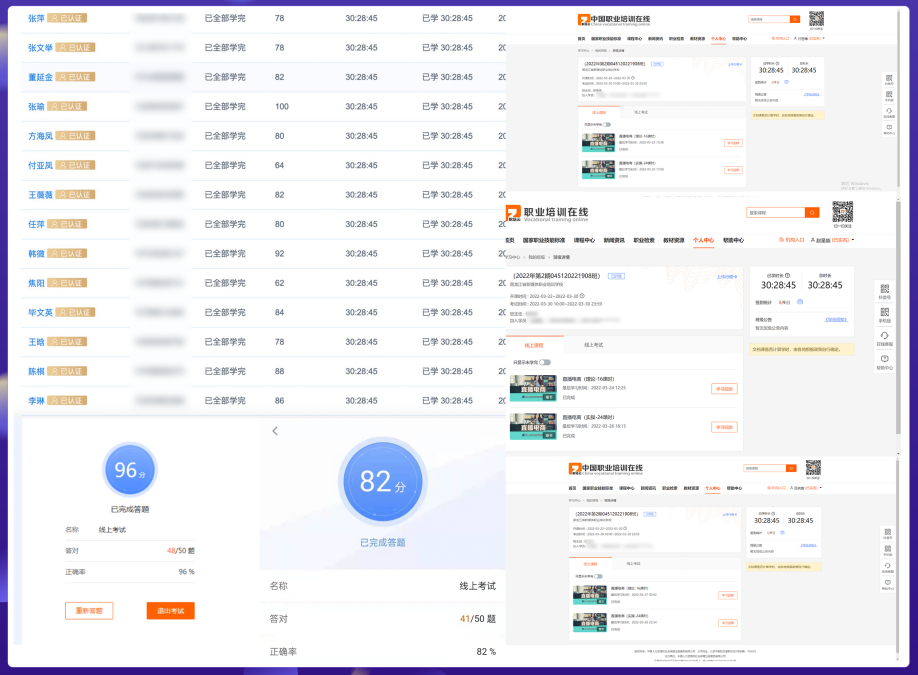Open 课程中心 menu in middle panel navigation

[x=583, y=240]
